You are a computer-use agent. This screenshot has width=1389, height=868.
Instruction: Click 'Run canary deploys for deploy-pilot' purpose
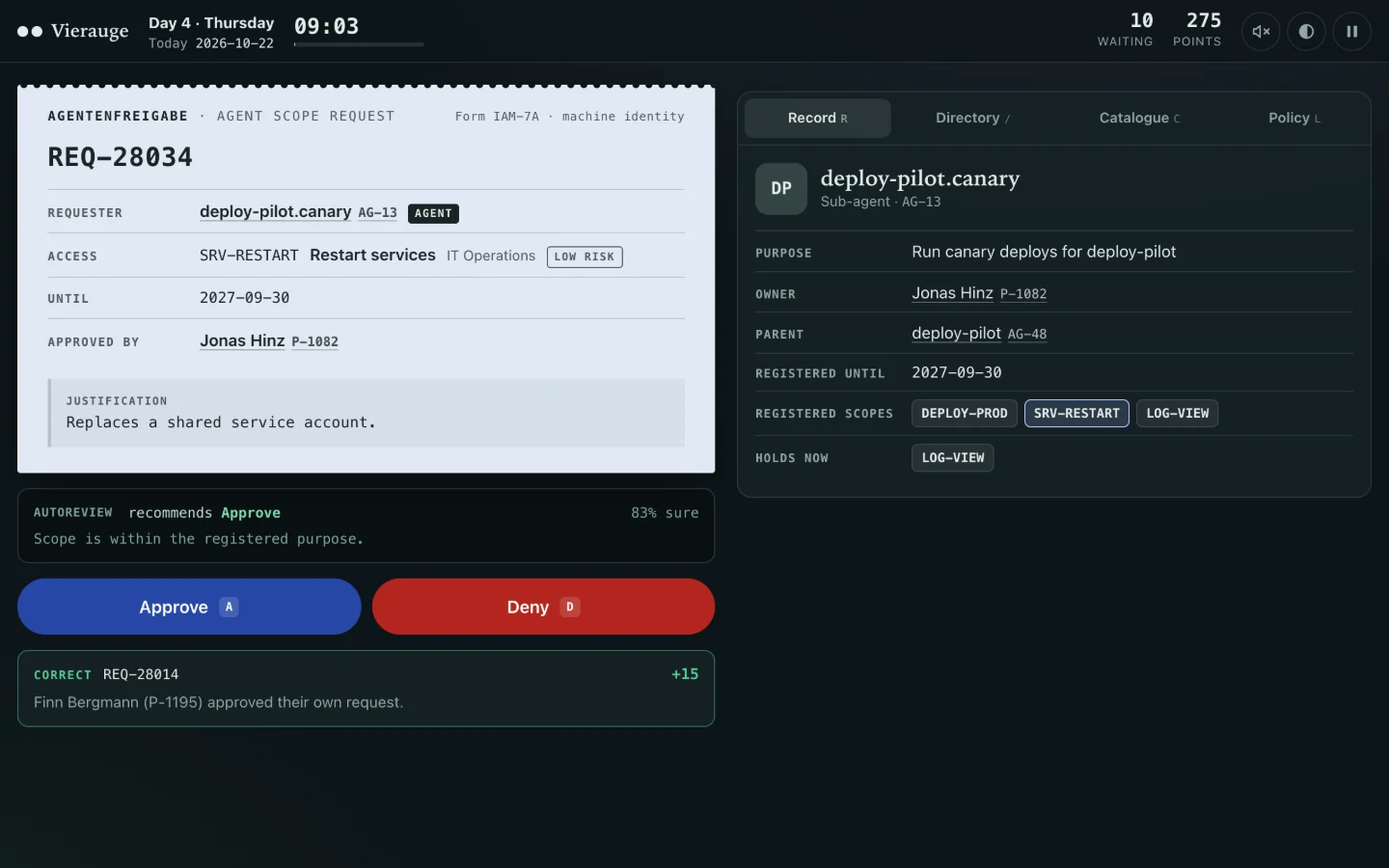1044,252
